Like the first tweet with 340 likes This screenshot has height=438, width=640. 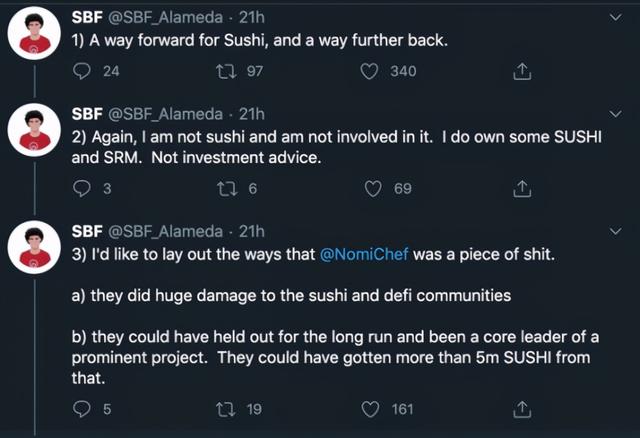point(370,71)
